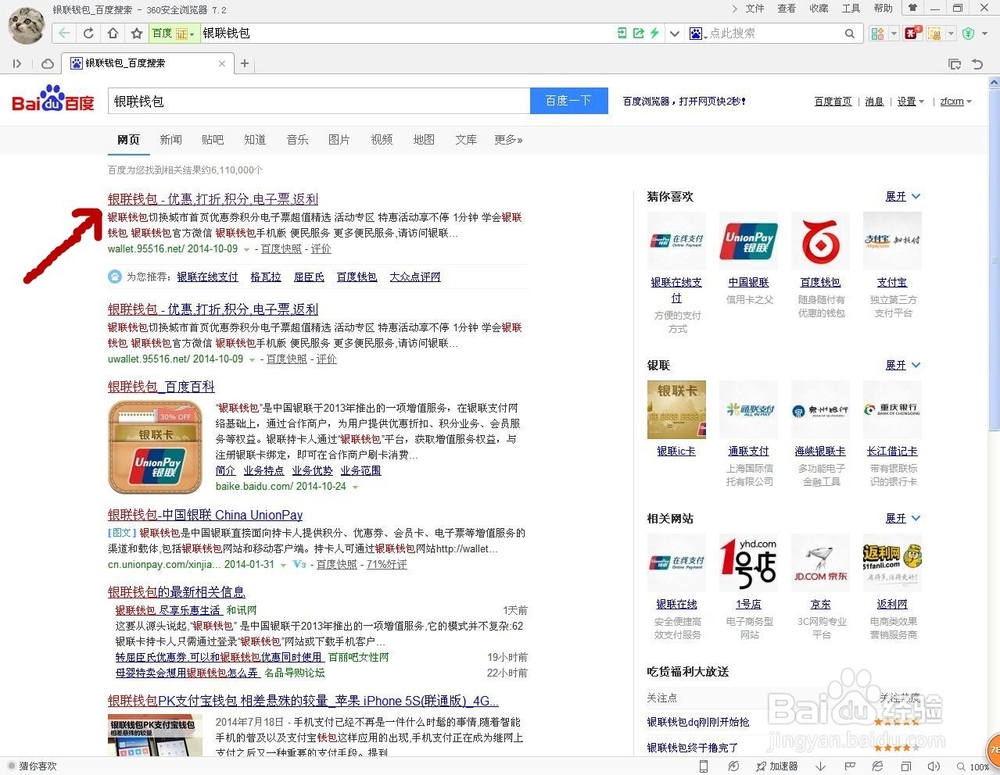1000x775 pixels.
Task: Click the skin shirt icon in title bar
Action: pos(913,8)
